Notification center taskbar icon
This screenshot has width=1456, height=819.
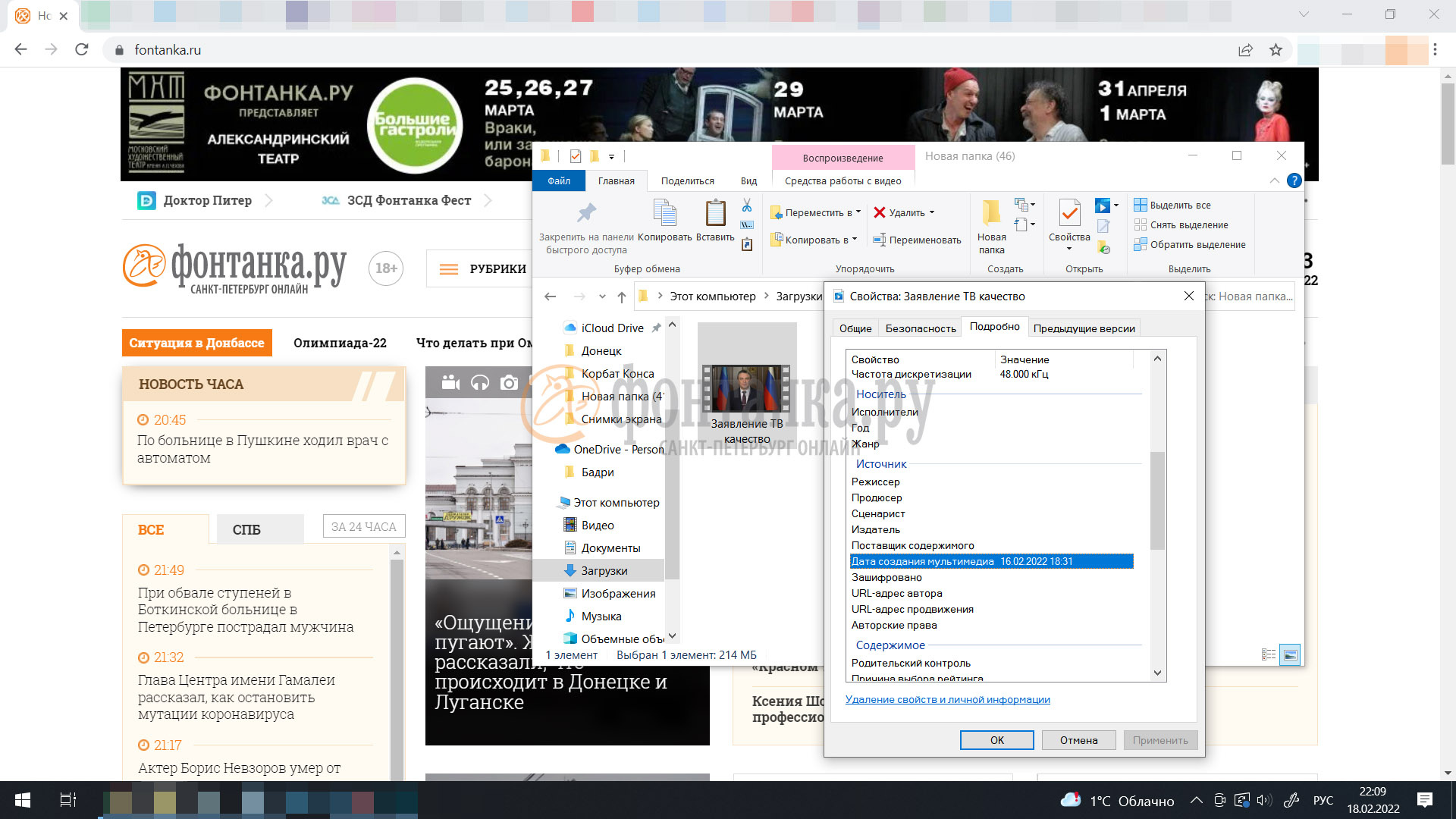[1425, 800]
